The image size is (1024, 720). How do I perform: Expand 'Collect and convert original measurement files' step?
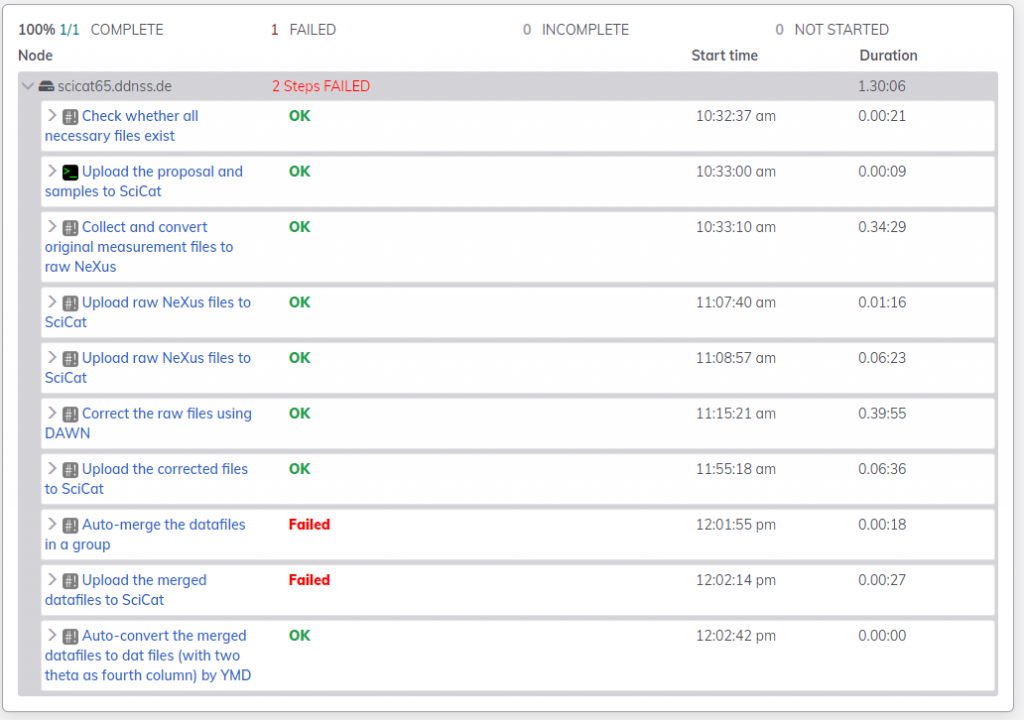click(52, 227)
